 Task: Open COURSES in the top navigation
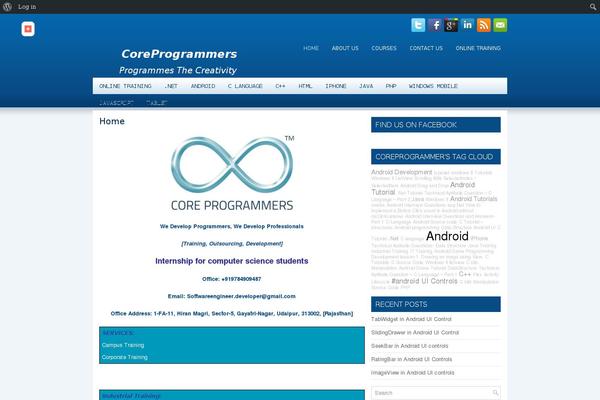pyautogui.click(x=384, y=48)
